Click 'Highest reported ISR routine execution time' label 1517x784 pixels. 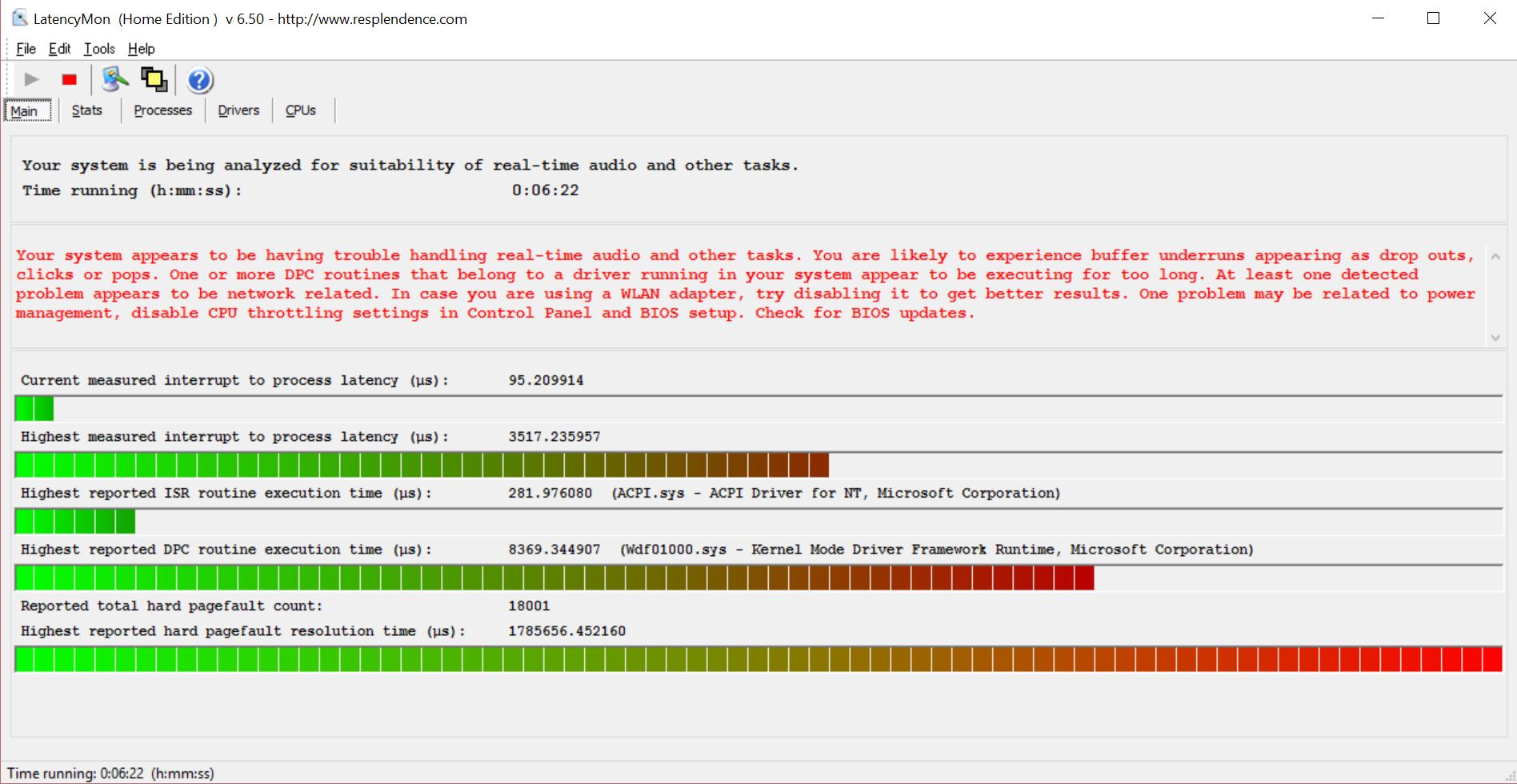pos(226,493)
